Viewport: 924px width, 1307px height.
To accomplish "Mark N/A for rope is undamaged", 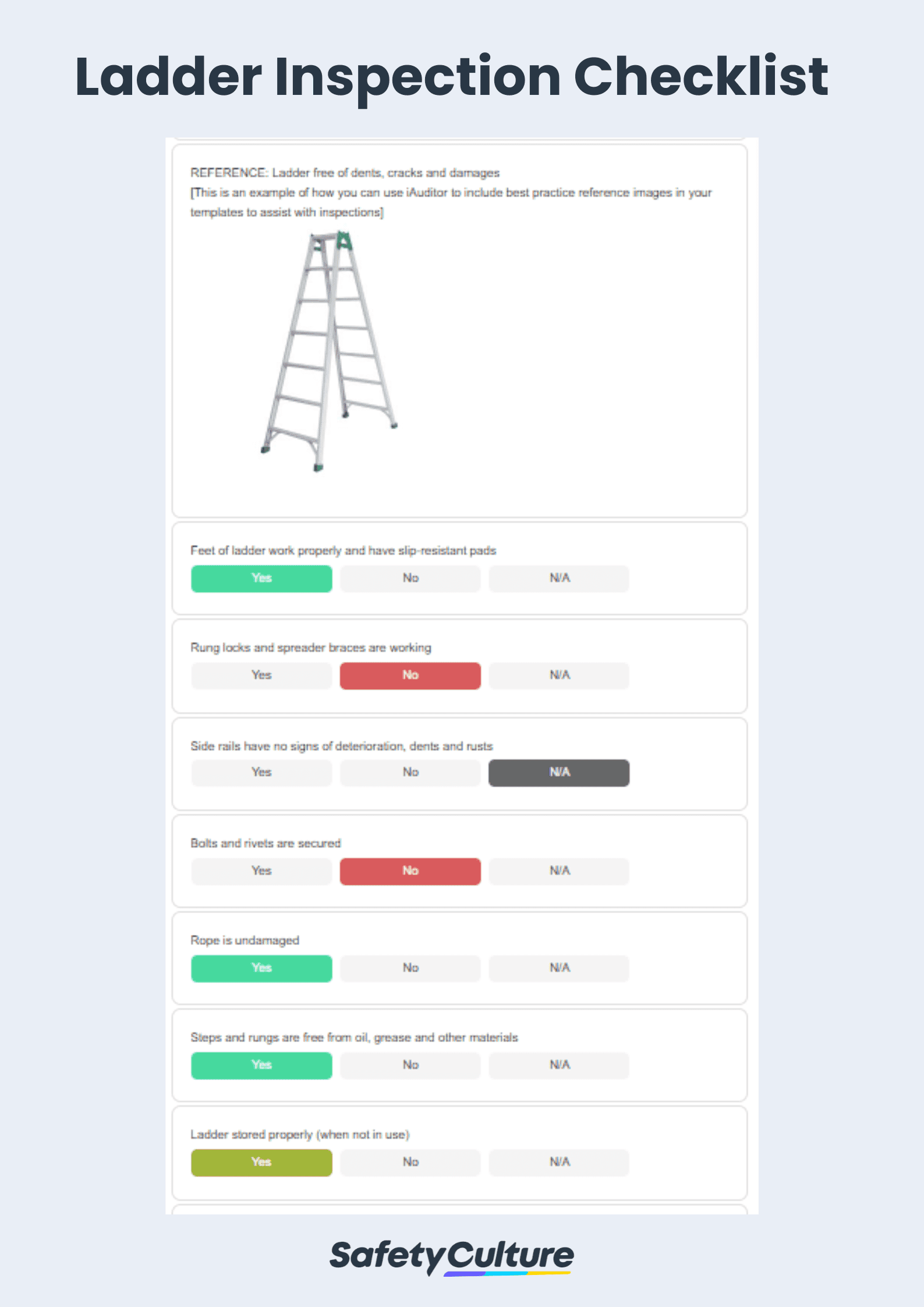I will click(559, 968).
